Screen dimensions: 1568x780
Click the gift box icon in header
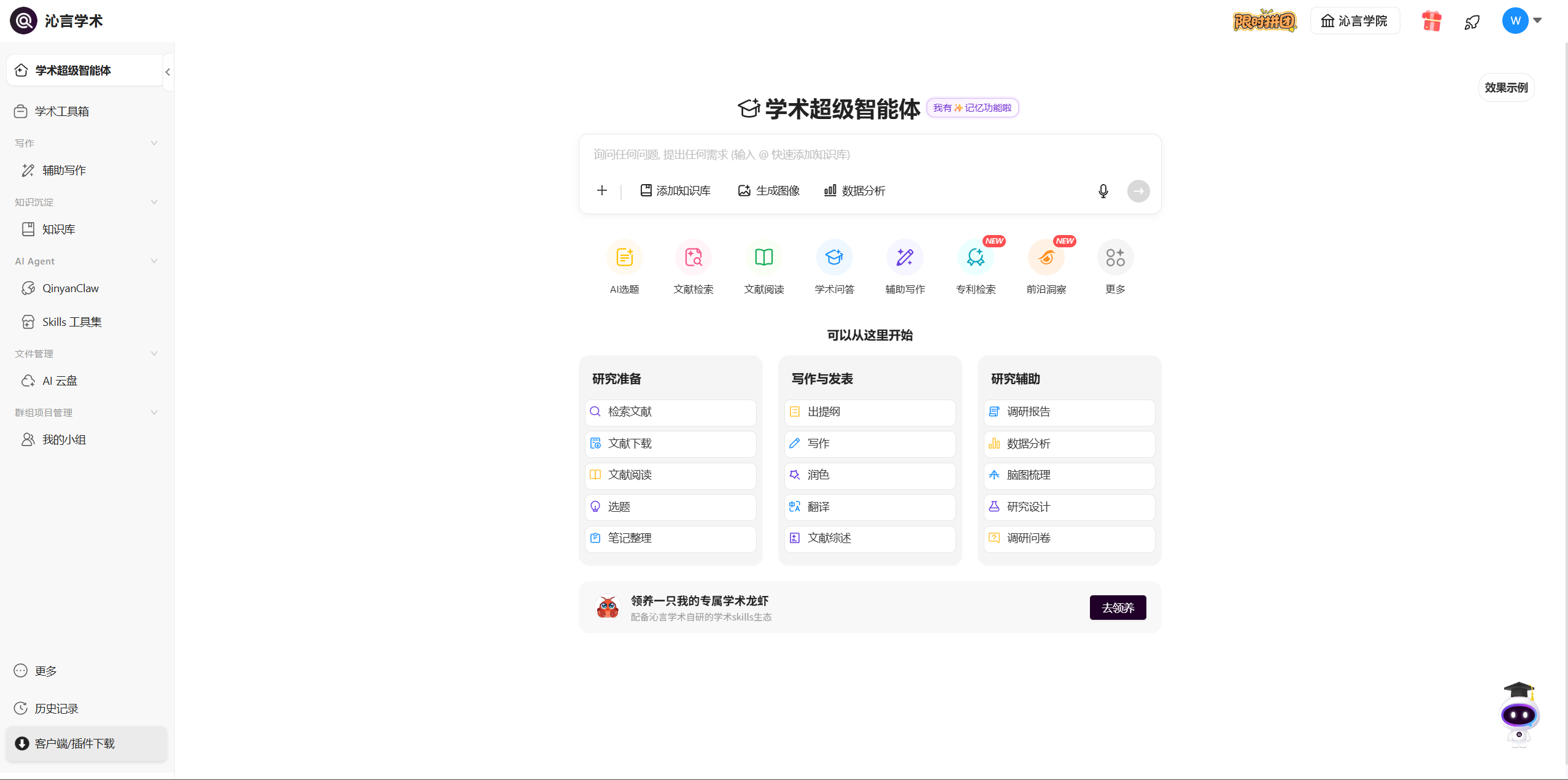point(1431,21)
